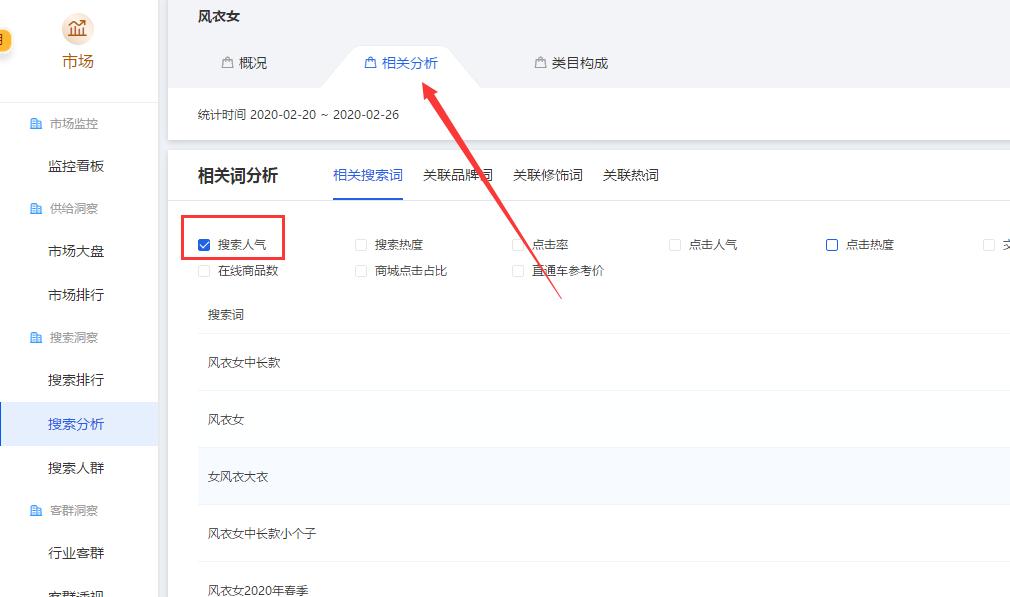This screenshot has height=597, width=1010.
Task: Click the briefcase icon next to 概况
Action: click(x=227, y=62)
